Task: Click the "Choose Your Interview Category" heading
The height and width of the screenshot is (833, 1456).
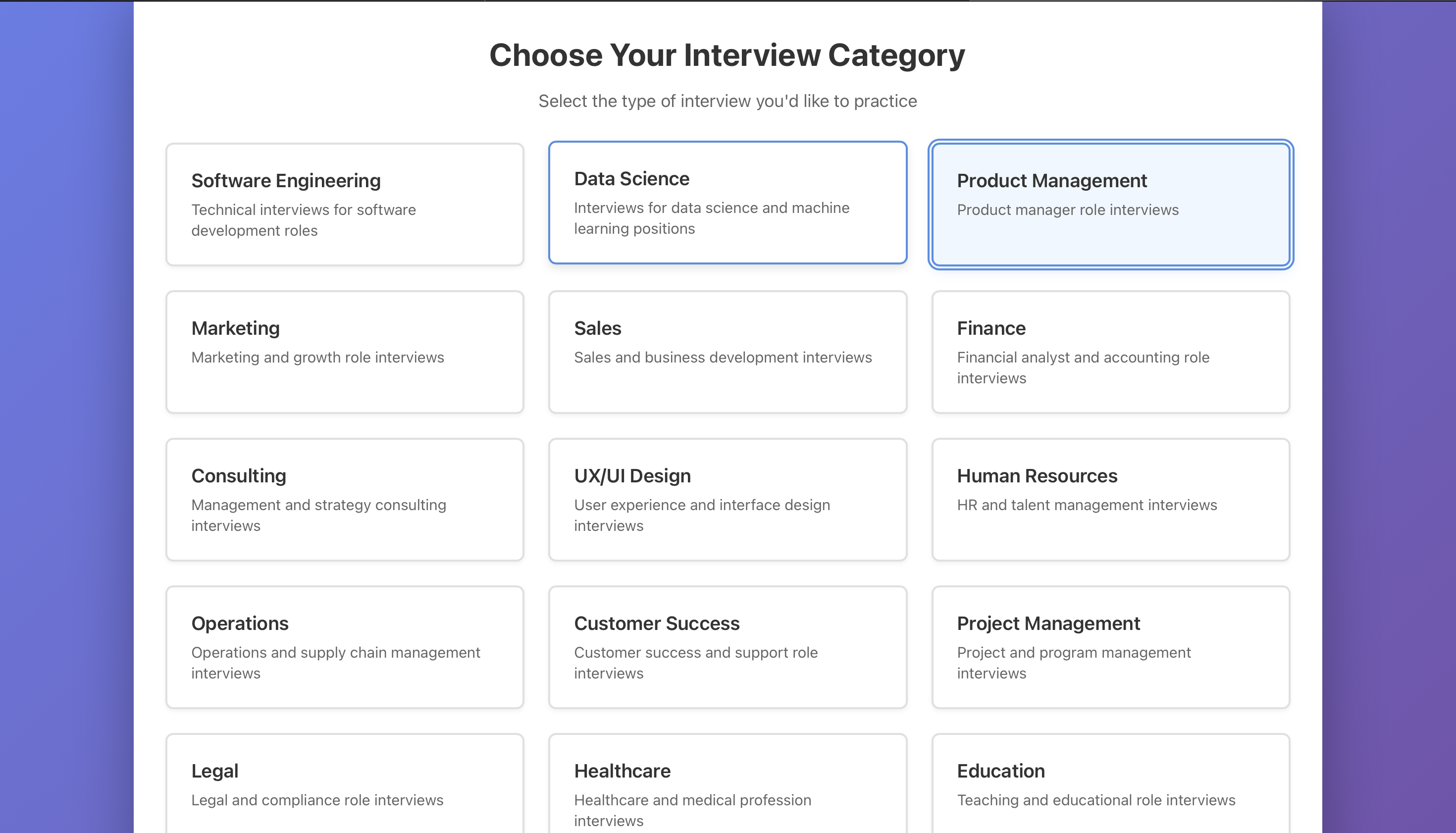Action: pyautogui.click(x=727, y=55)
